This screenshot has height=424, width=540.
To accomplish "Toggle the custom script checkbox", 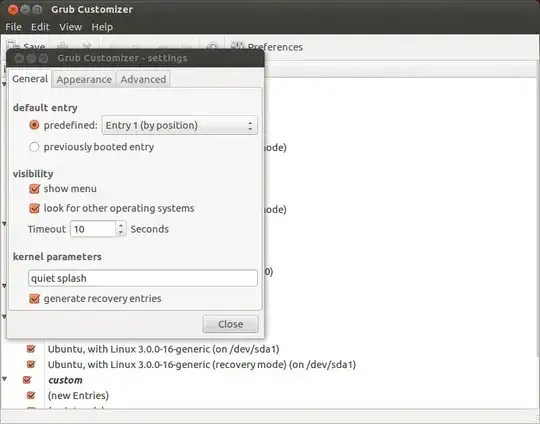I will point(27,380).
